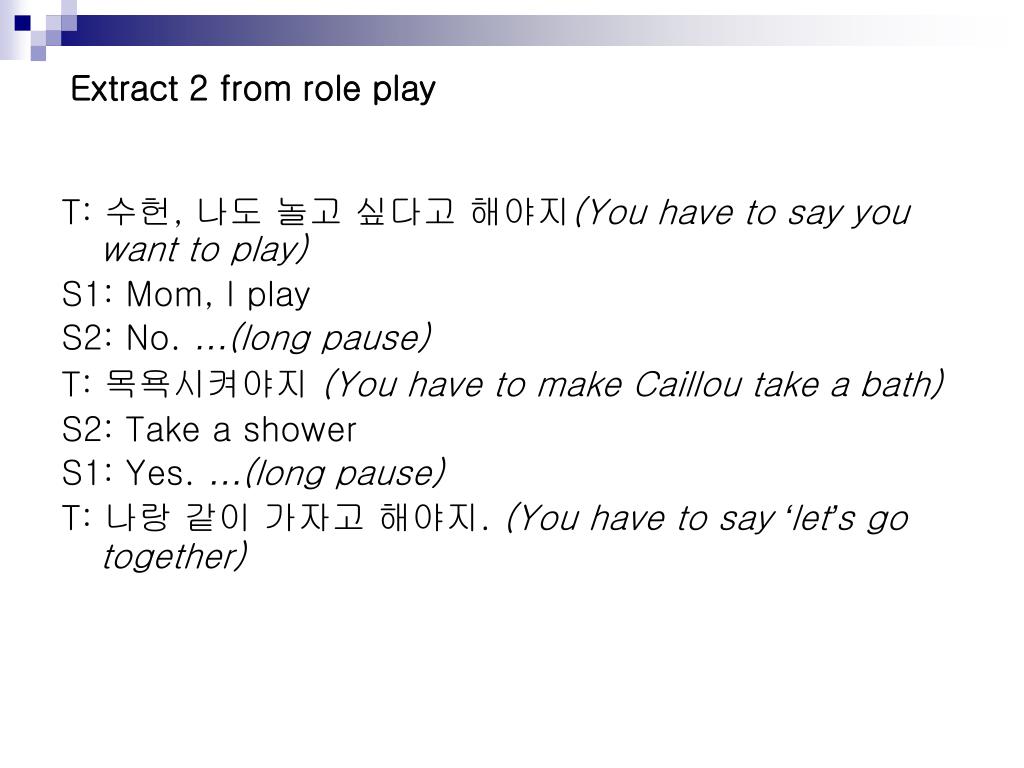This screenshot has width=1024, height=768.
Task: Click the light purple square under the header
Action: tap(39, 53)
